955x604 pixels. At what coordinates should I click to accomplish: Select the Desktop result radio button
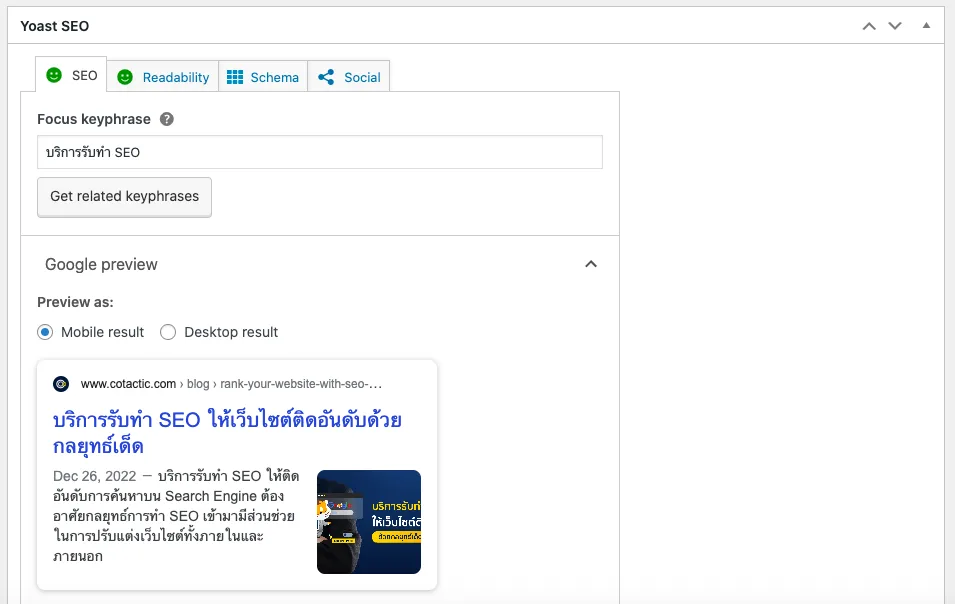(167, 332)
